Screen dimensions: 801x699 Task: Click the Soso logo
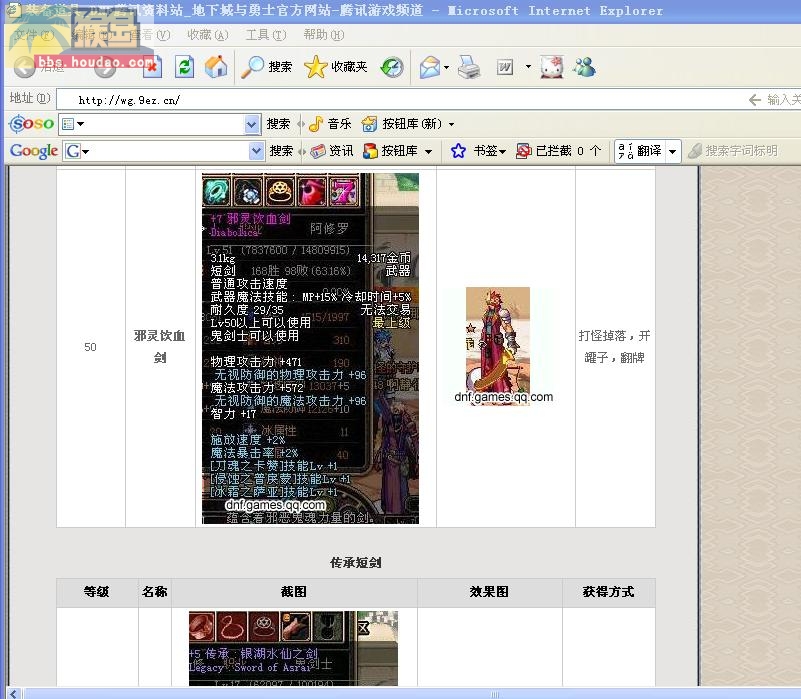[32, 124]
